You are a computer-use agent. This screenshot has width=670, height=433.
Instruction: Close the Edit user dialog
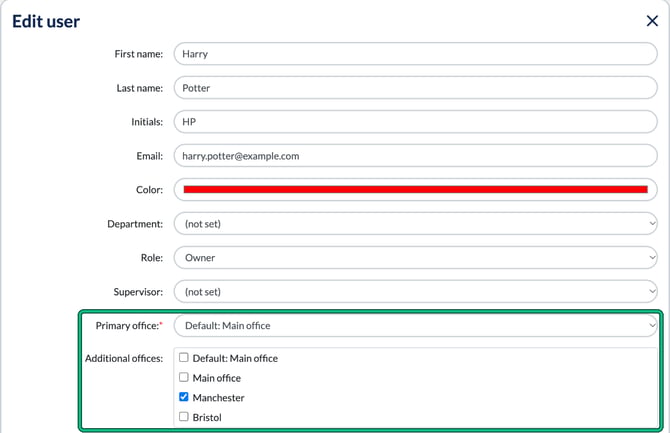tap(652, 21)
